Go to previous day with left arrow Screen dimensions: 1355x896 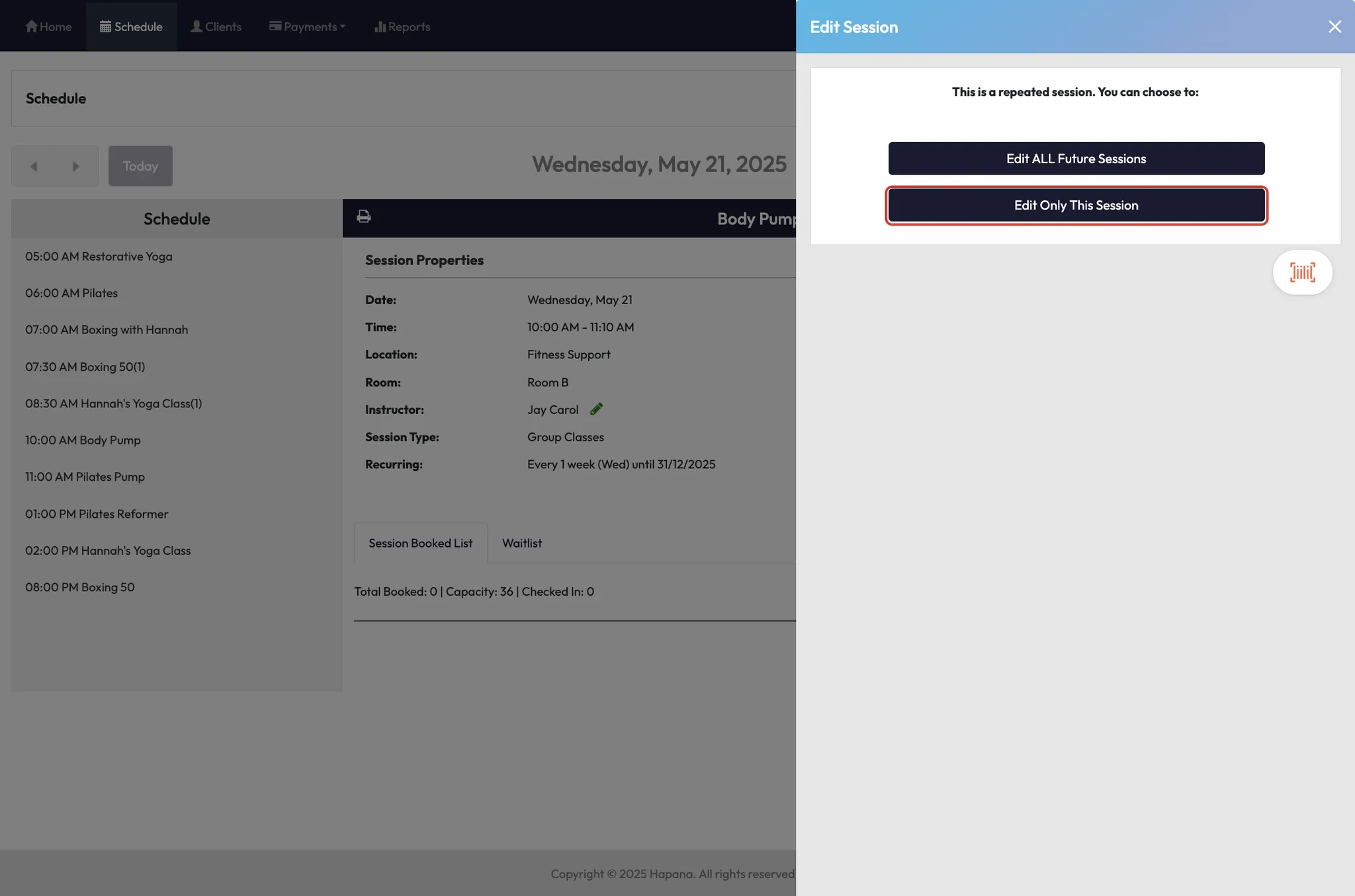(34, 167)
